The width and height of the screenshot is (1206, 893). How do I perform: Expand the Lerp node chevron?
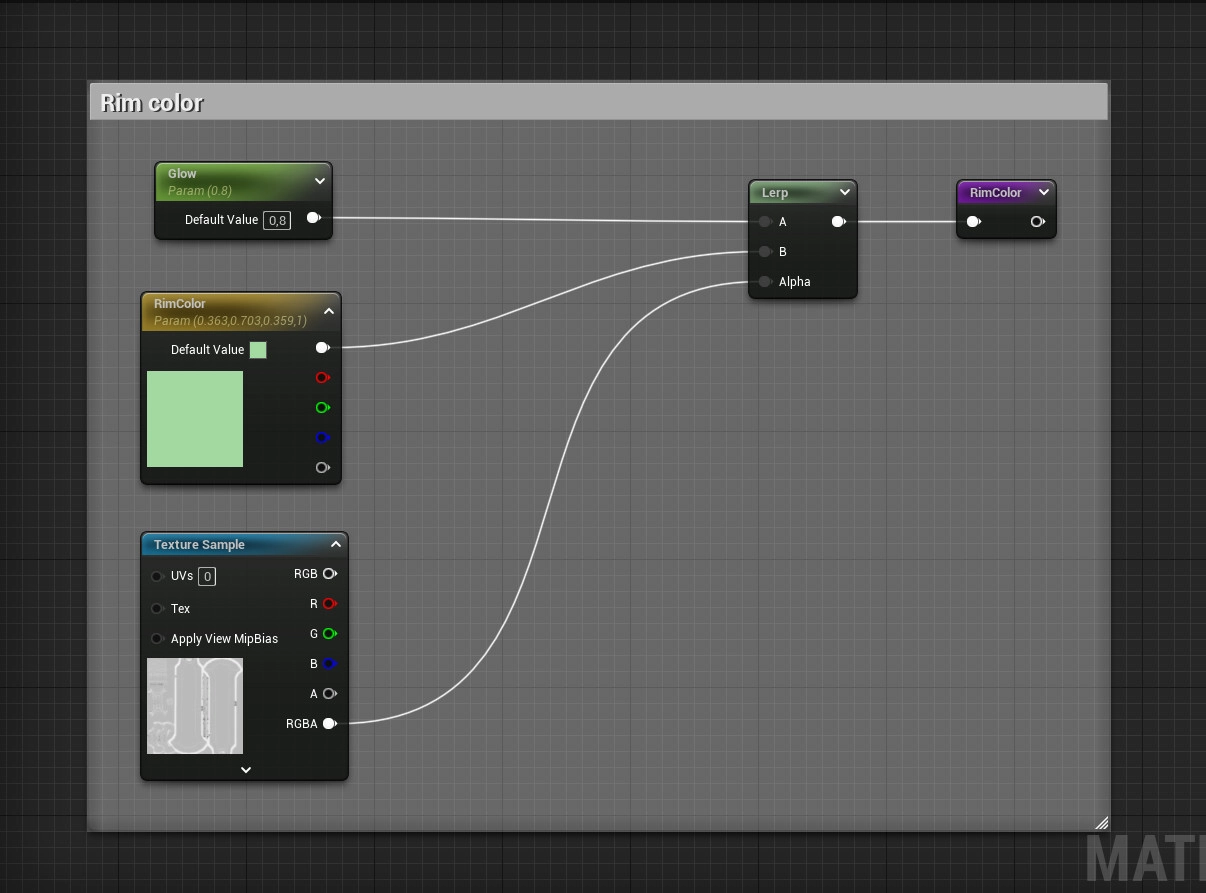point(845,192)
